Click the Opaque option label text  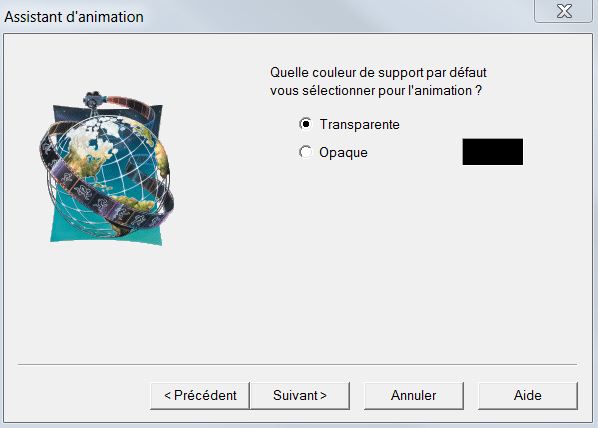point(343,152)
